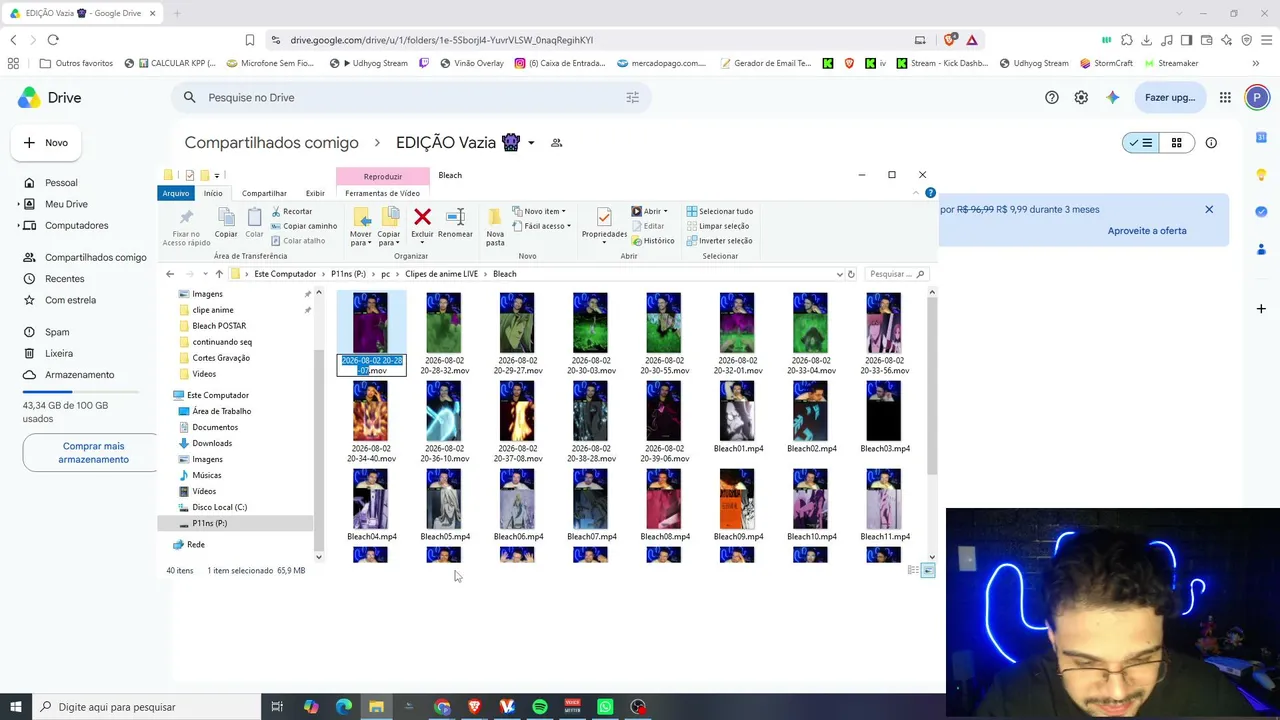The height and width of the screenshot is (720, 1280).
Task: Select Disco Local (C:) in navigation pane
Action: [x=219, y=507]
